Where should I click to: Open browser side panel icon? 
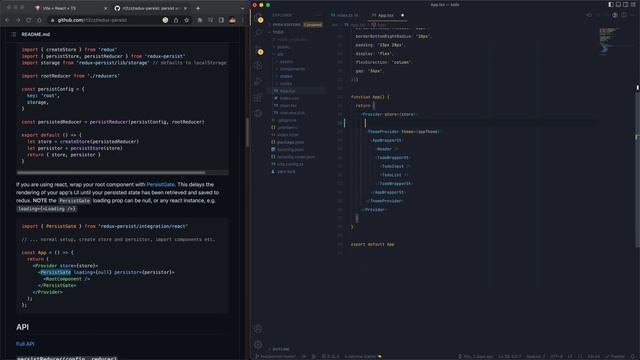click(x=221, y=20)
